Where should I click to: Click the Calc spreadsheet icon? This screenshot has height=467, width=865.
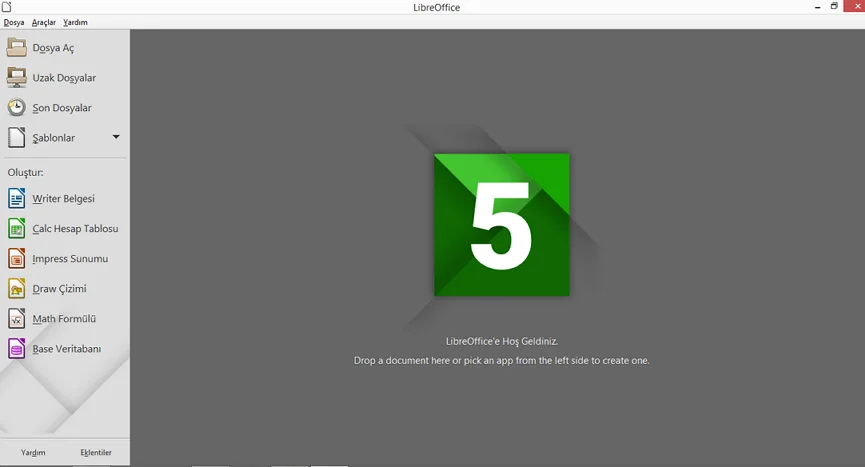coord(17,228)
